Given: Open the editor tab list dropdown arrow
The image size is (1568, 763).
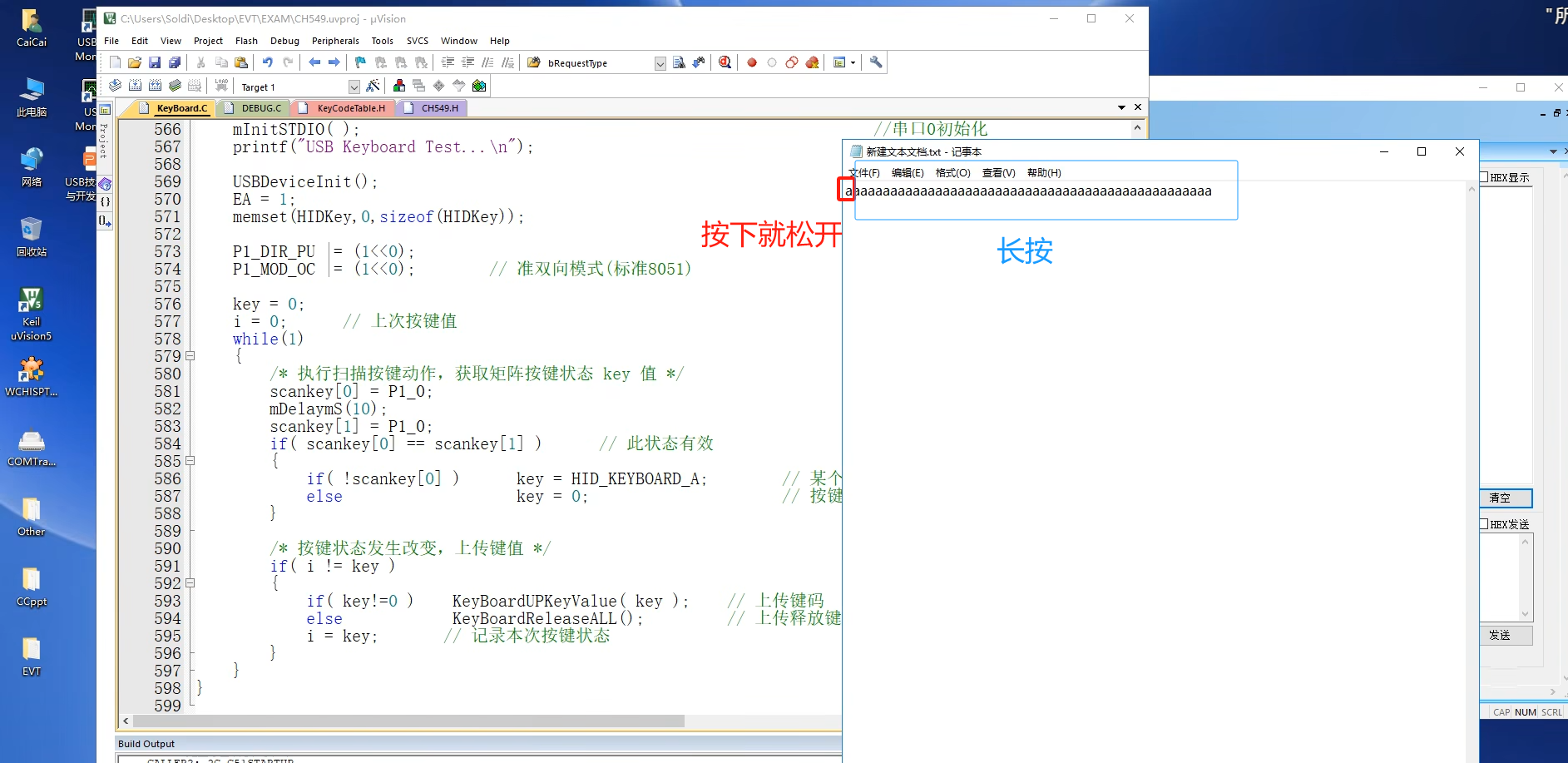Looking at the screenshot, I should (1121, 107).
